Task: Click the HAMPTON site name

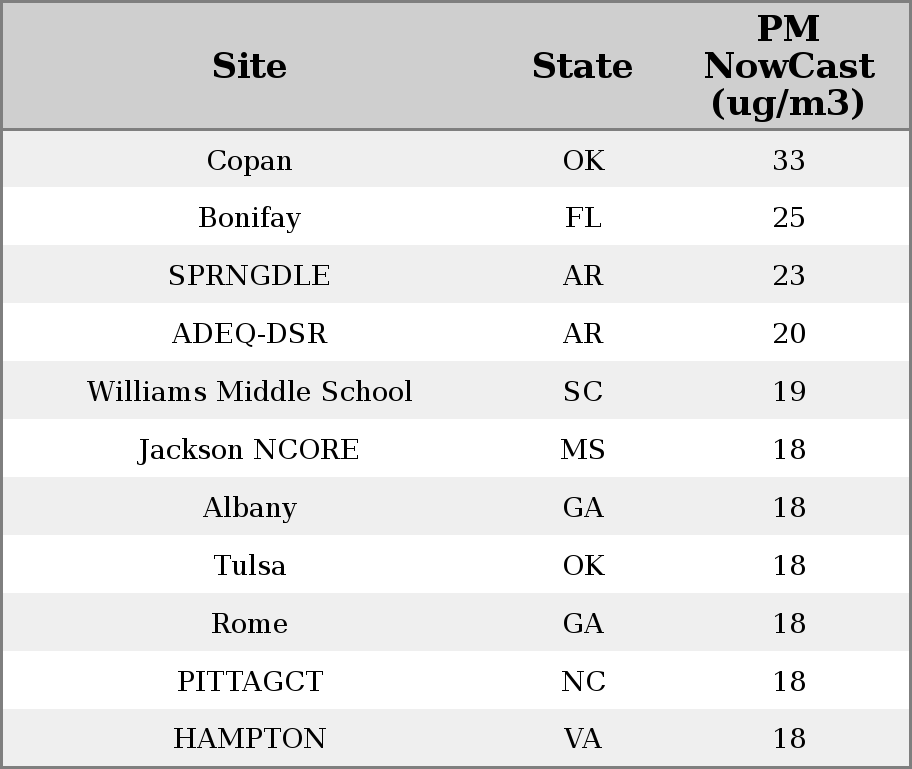Action: coord(249,739)
